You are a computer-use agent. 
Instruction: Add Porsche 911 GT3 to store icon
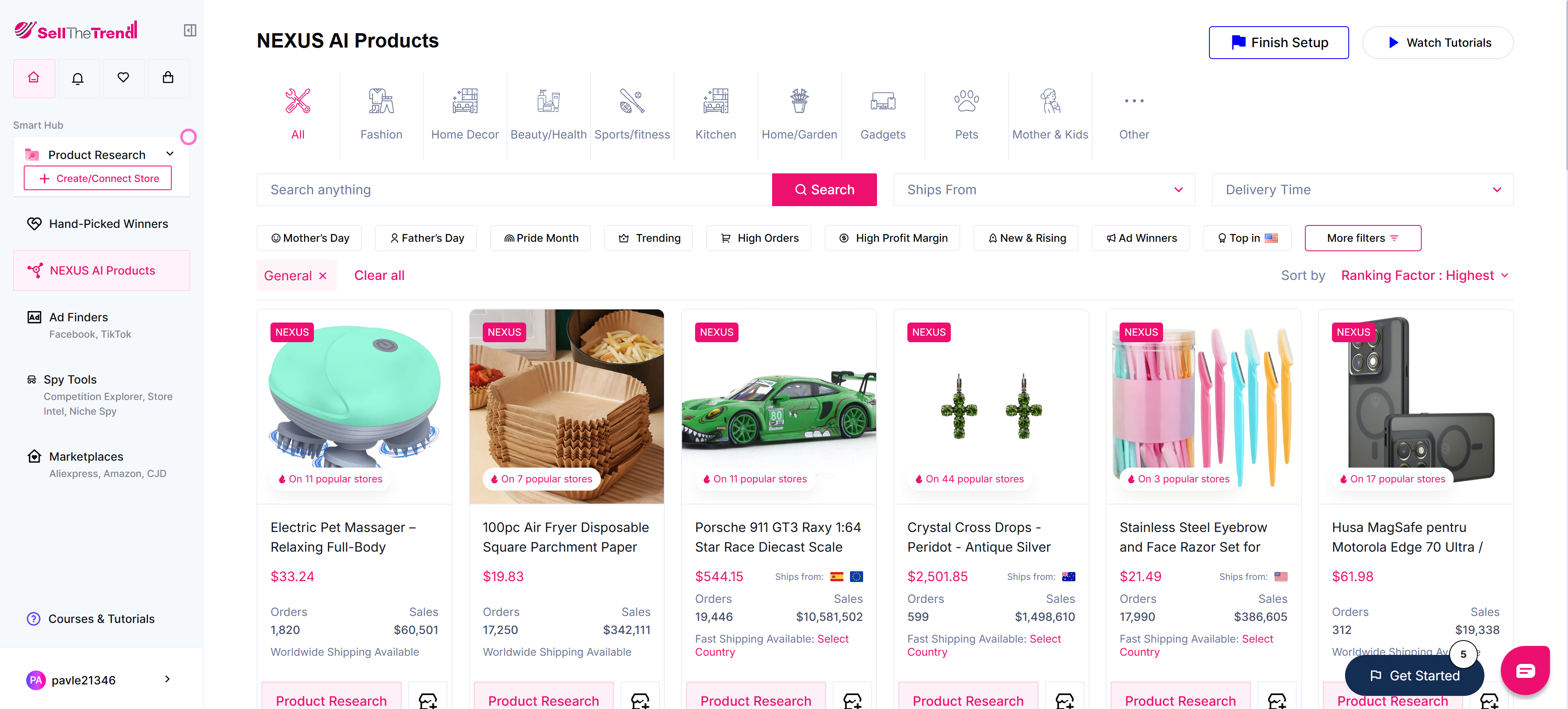coord(852,700)
